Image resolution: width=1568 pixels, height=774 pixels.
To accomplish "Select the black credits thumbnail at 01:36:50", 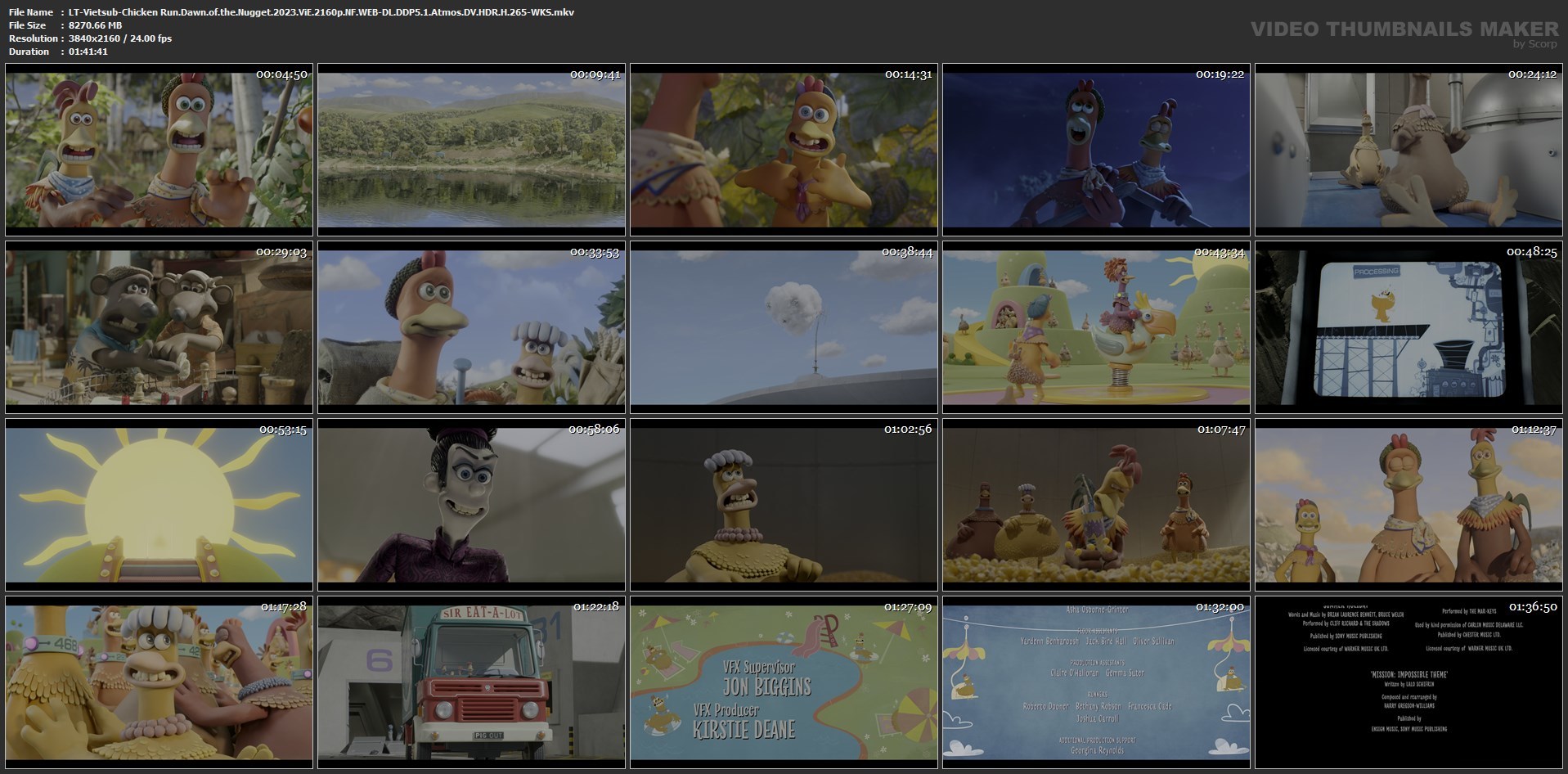I will pyautogui.click(x=1409, y=682).
